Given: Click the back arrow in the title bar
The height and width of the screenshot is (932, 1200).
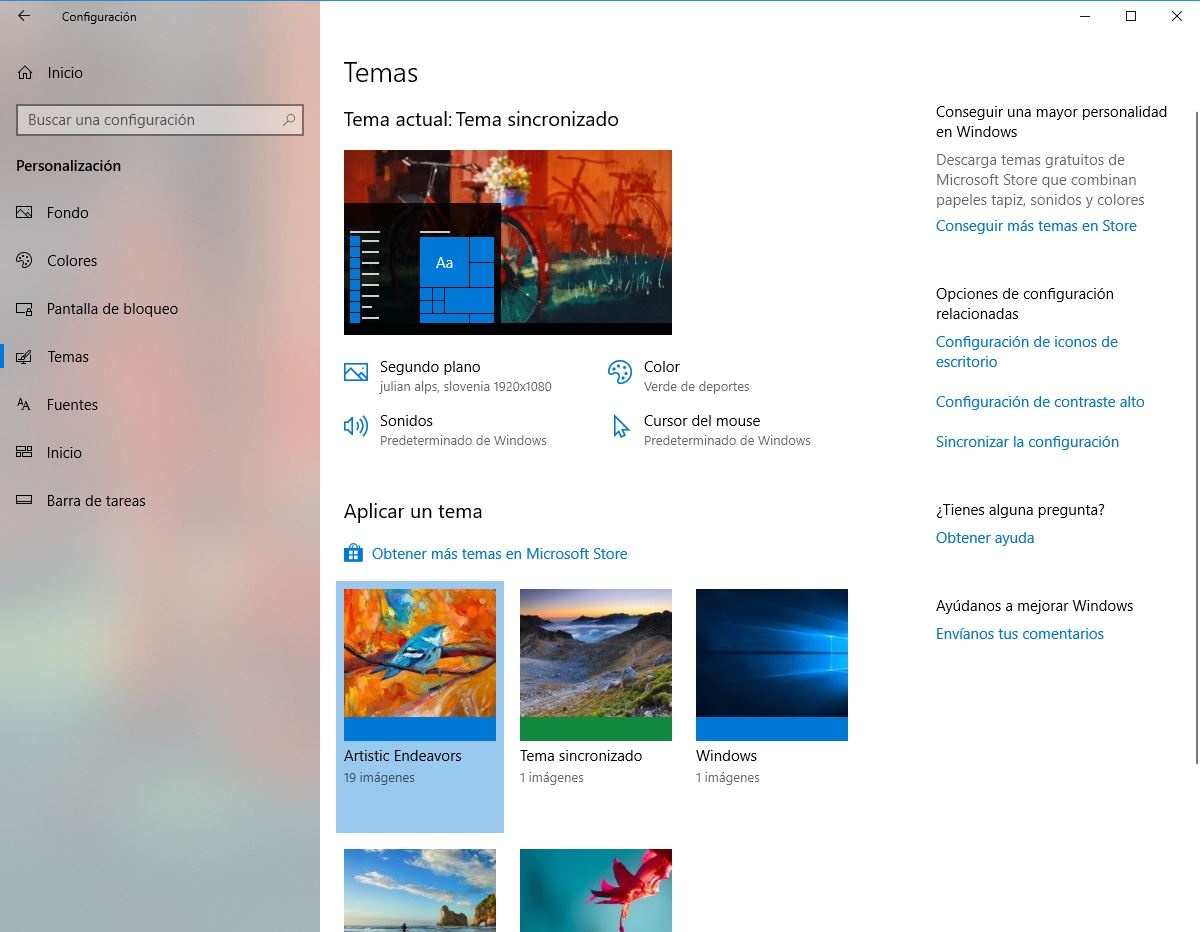Looking at the screenshot, I should click(24, 16).
